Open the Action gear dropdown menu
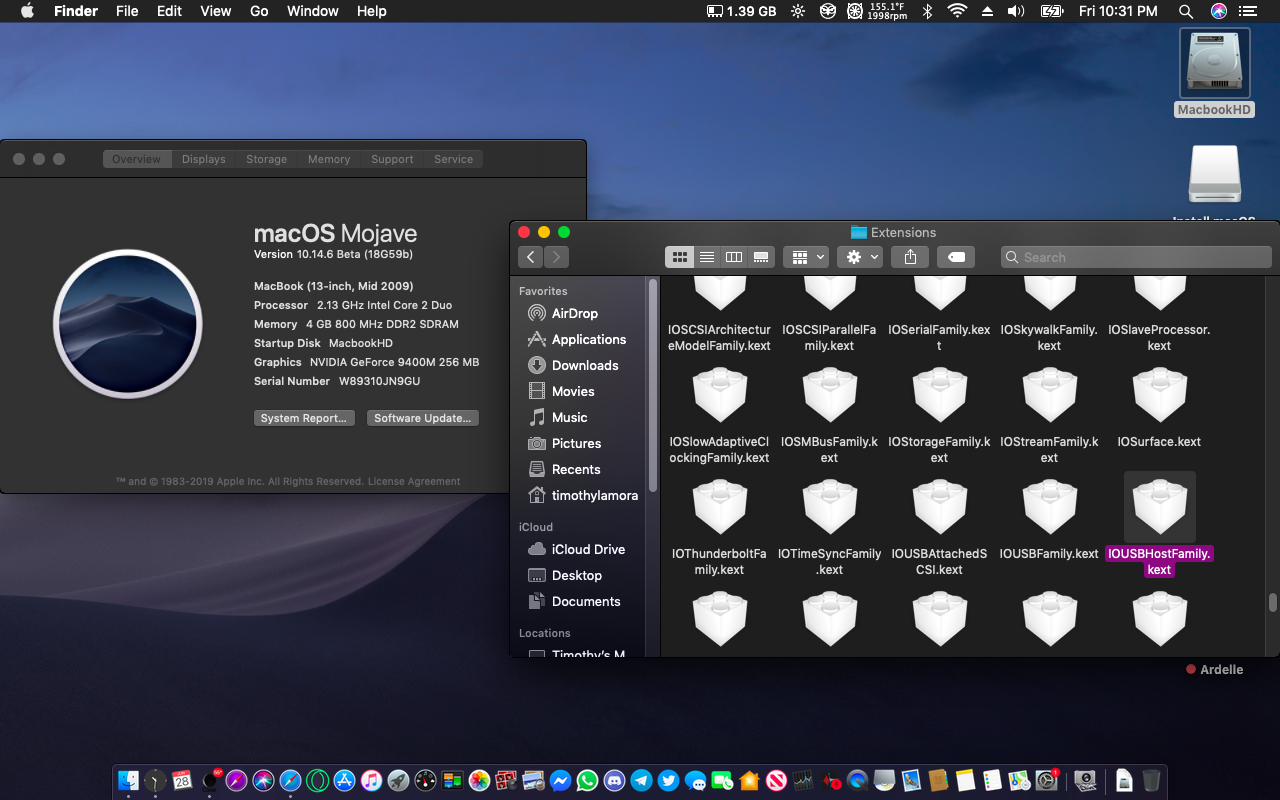Viewport: 1280px width, 800px height. click(x=860, y=257)
